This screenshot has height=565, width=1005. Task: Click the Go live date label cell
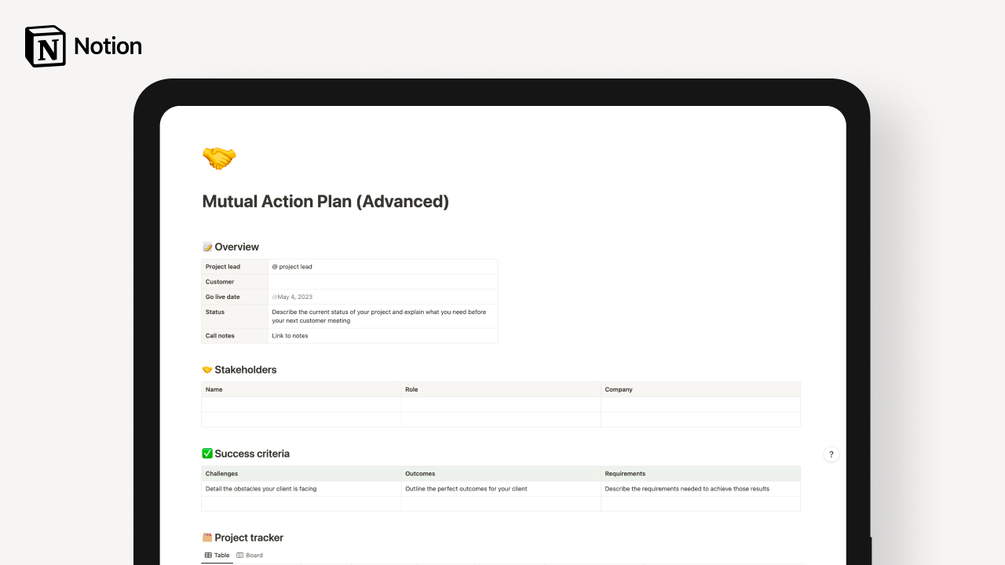(x=235, y=297)
